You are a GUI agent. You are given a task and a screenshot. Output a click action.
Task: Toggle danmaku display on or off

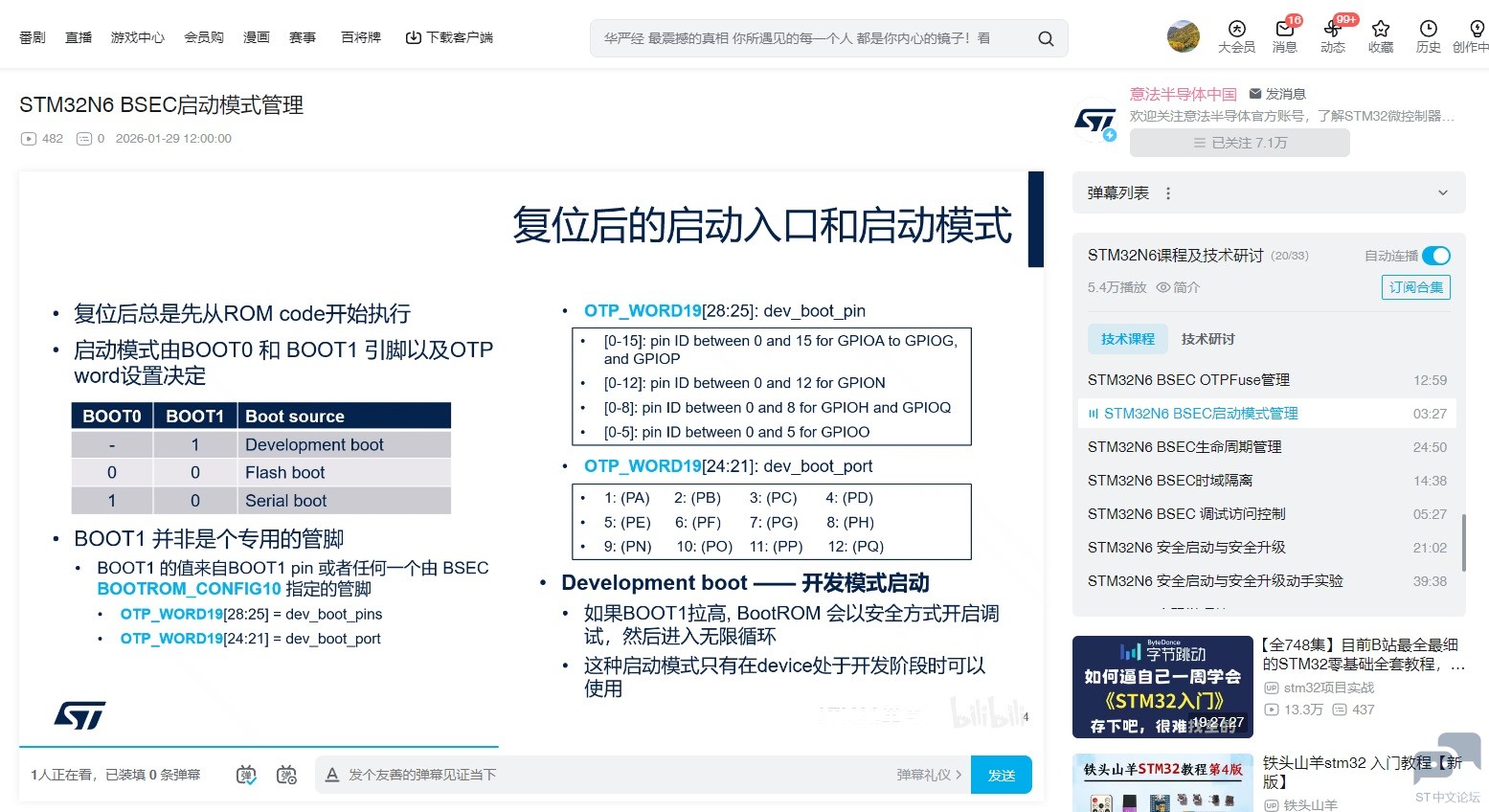tap(246, 775)
